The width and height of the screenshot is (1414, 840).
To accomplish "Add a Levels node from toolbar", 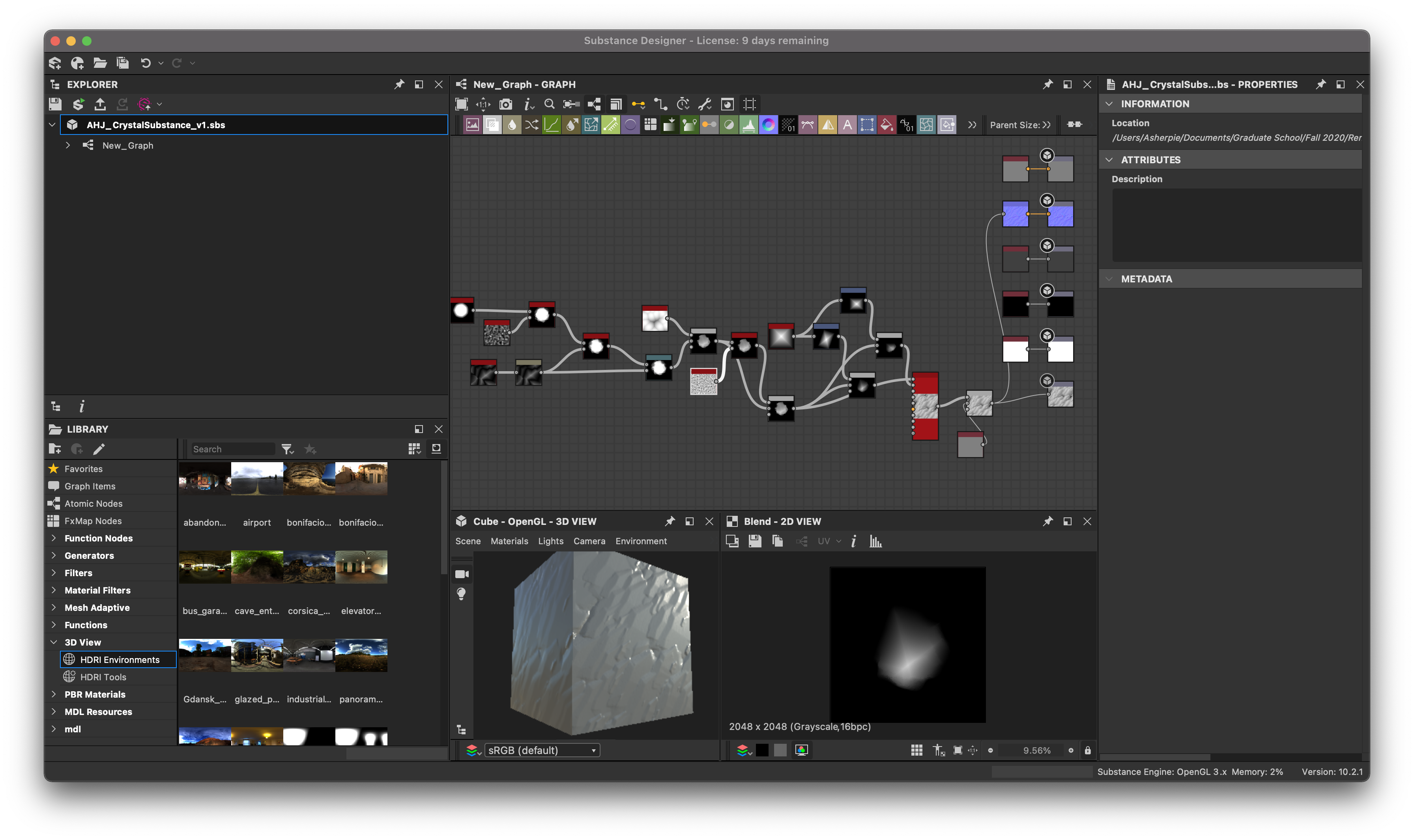I will 748,125.
